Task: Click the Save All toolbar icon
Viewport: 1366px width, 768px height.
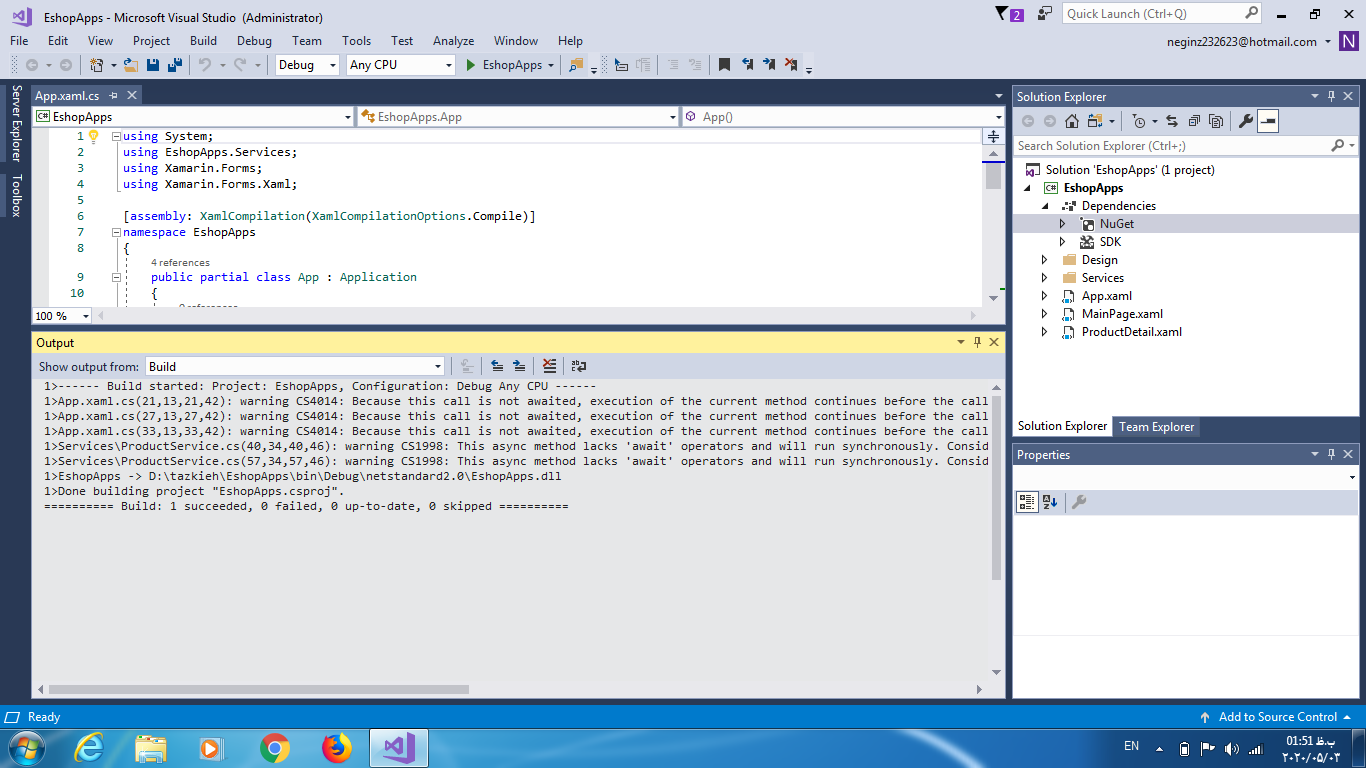Action: click(x=175, y=65)
